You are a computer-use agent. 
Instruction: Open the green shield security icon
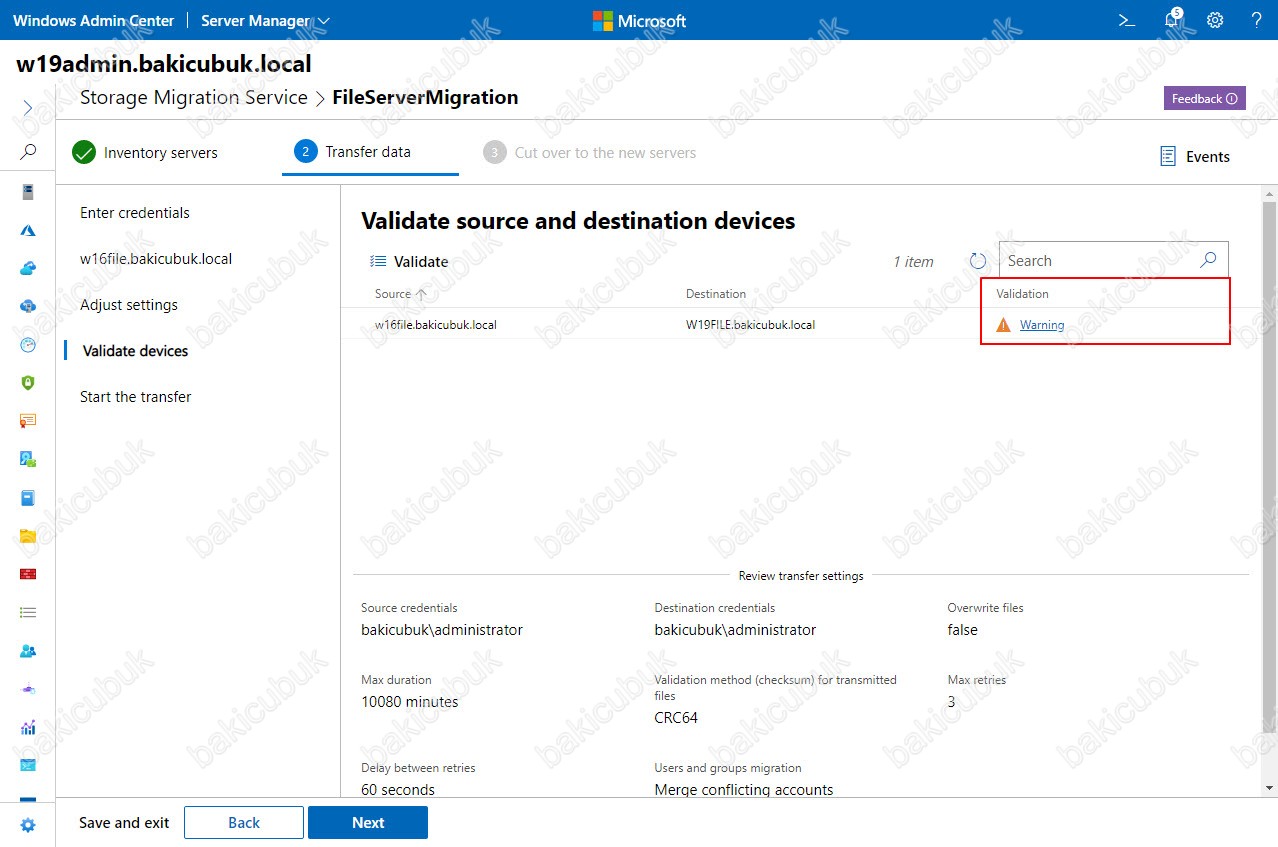(28, 382)
